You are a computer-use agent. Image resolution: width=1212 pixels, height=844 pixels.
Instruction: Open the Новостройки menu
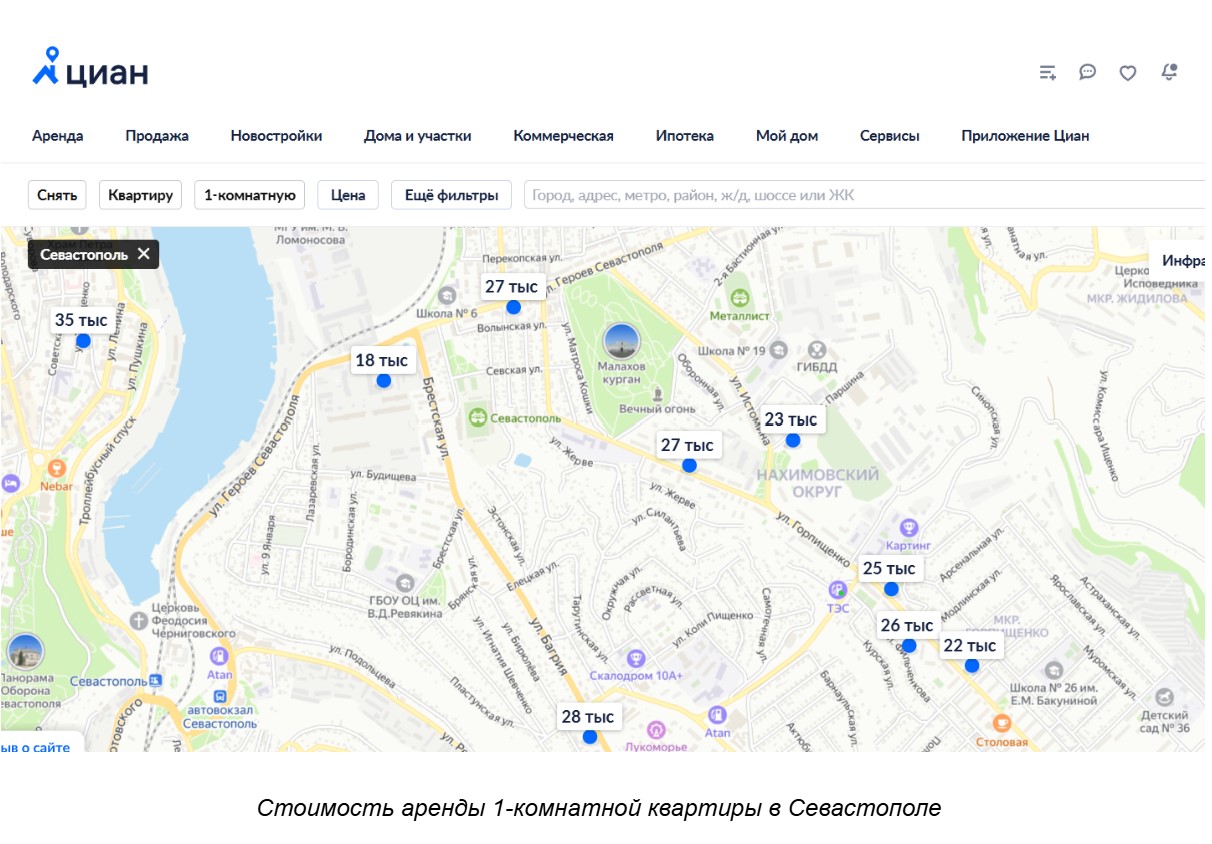tap(276, 136)
